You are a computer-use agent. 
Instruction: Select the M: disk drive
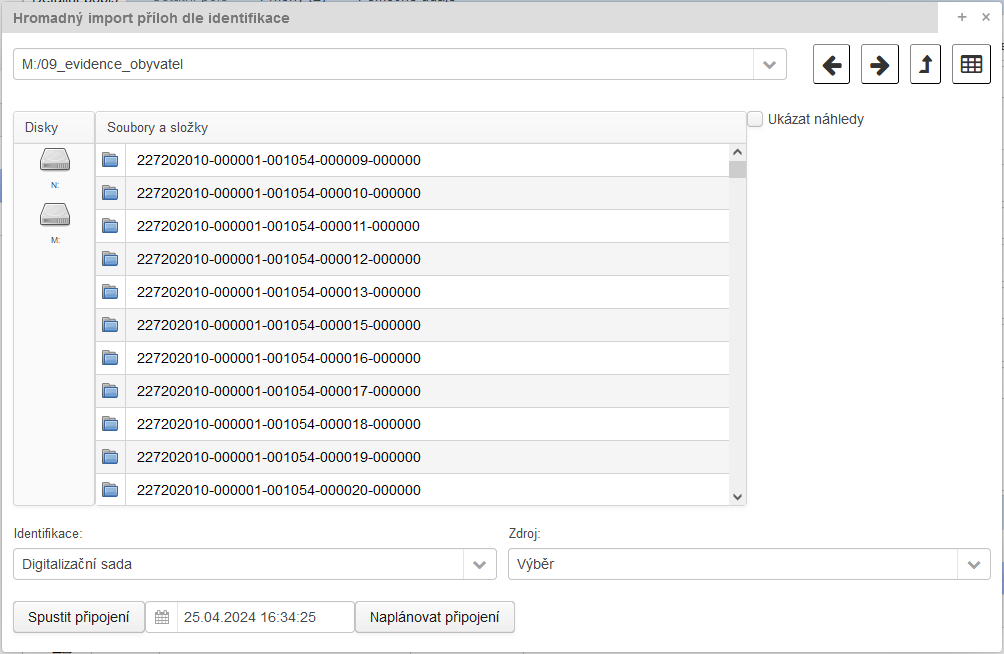pyautogui.click(x=55, y=215)
